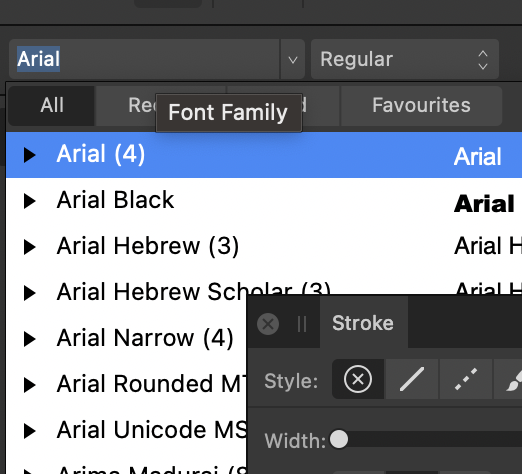Expand the Arial Unicode MS triangle
Image resolution: width=522 pixels, height=474 pixels.
[30, 431]
